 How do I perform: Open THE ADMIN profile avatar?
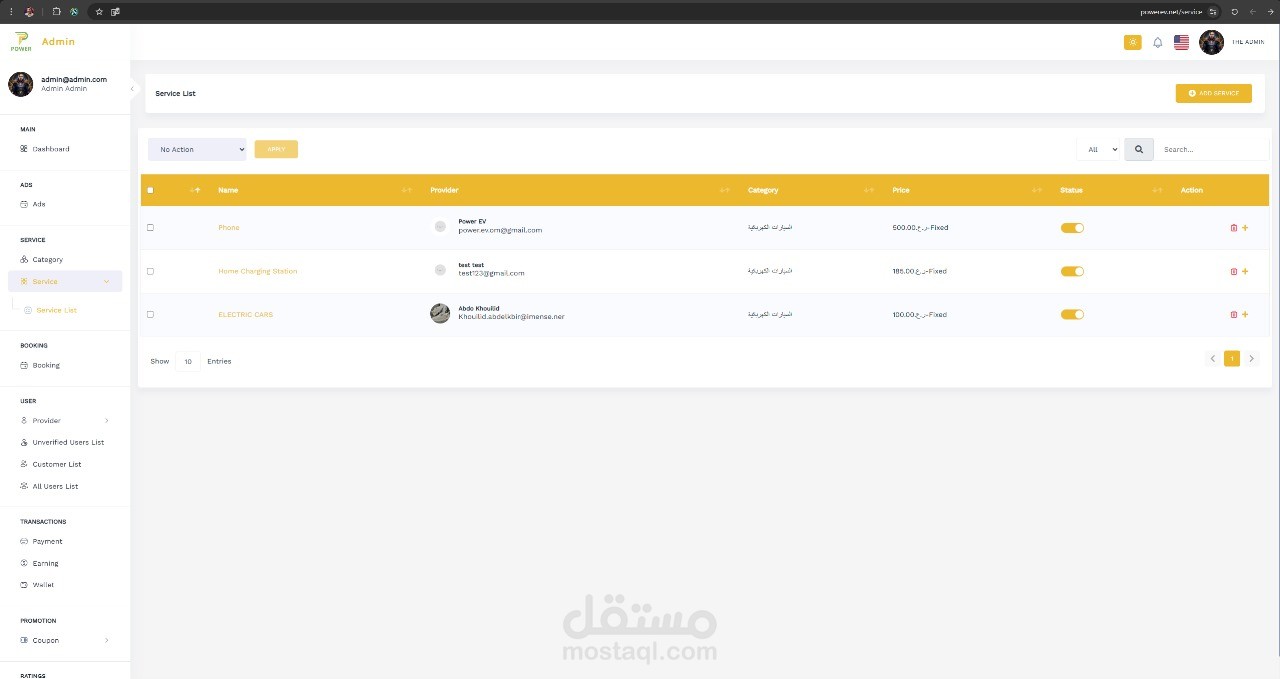(x=1211, y=42)
